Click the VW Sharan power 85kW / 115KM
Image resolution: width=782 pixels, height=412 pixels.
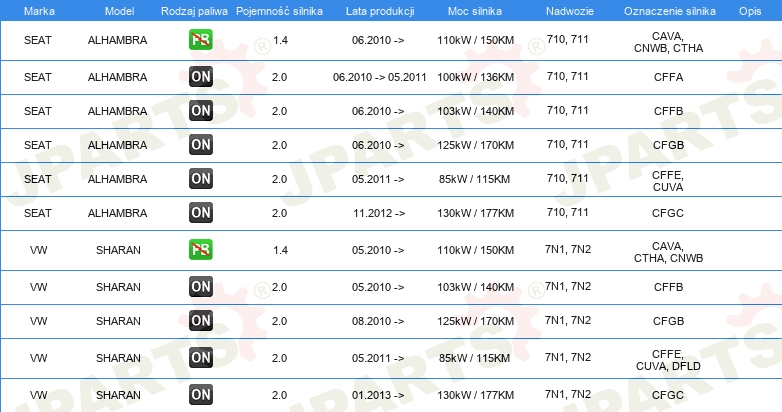point(474,358)
